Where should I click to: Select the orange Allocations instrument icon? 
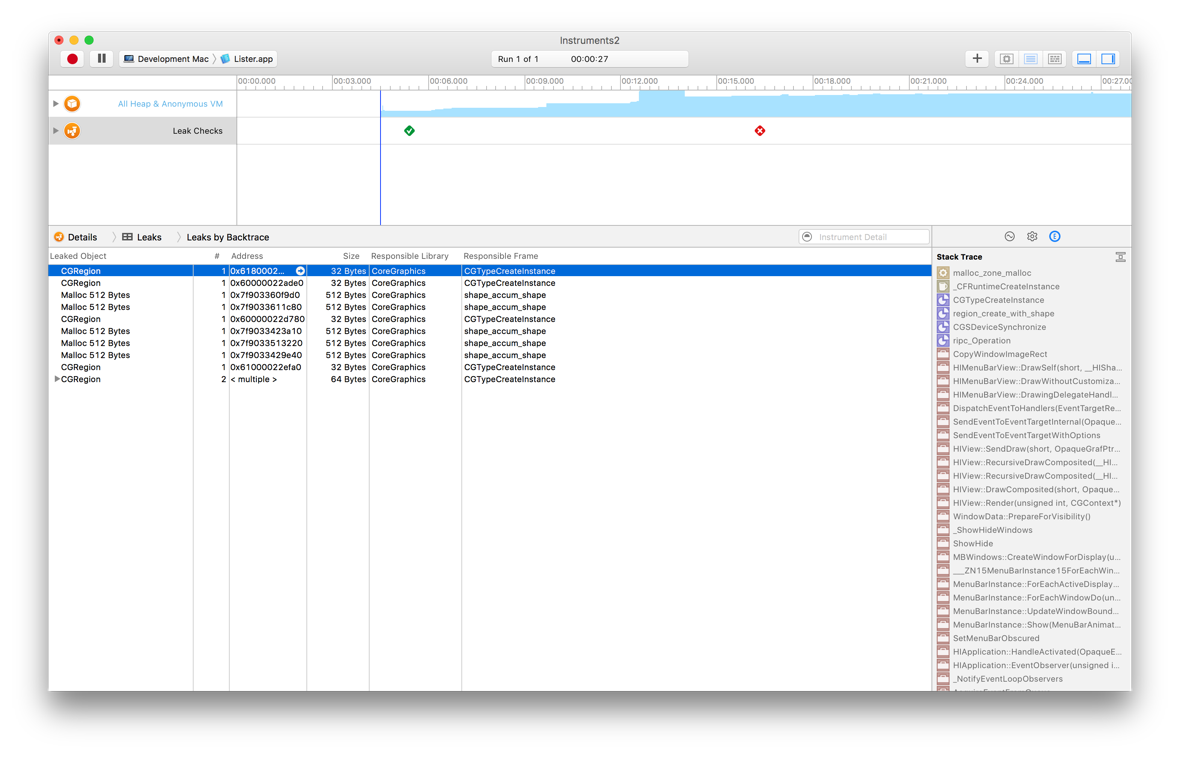(70, 103)
